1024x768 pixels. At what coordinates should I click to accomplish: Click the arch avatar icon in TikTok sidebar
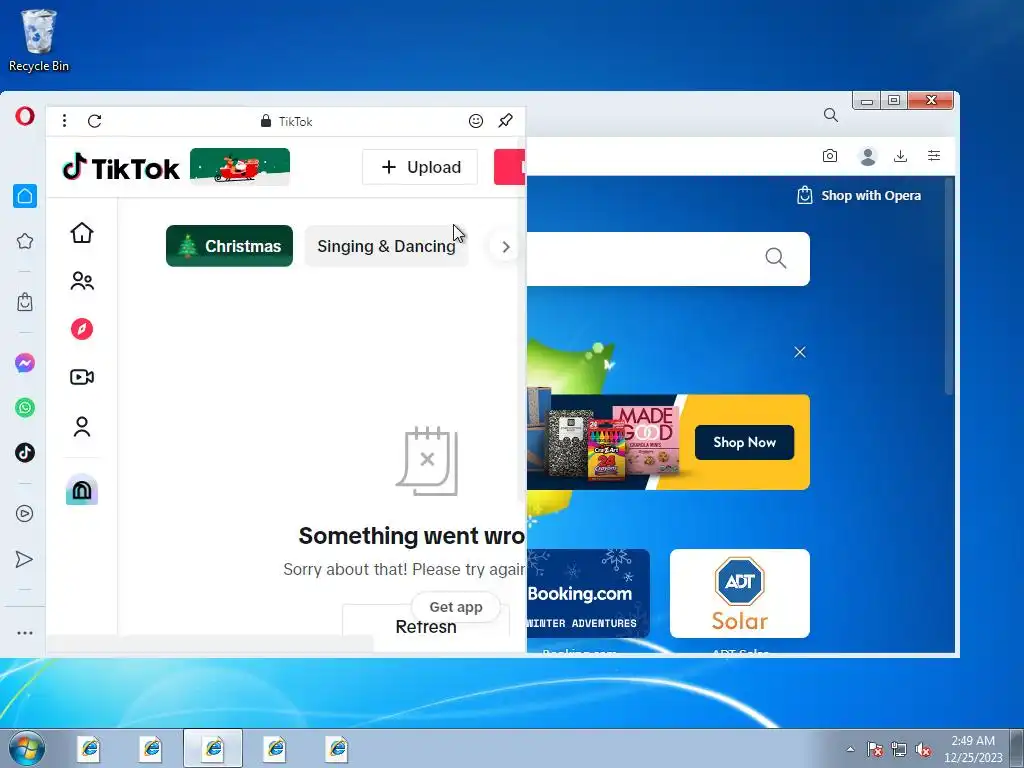point(82,489)
